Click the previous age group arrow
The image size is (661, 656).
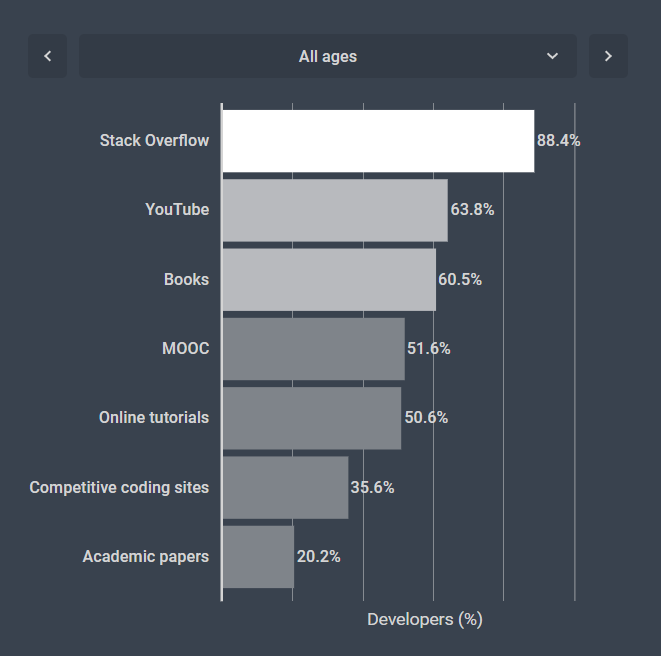[x=47, y=56]
